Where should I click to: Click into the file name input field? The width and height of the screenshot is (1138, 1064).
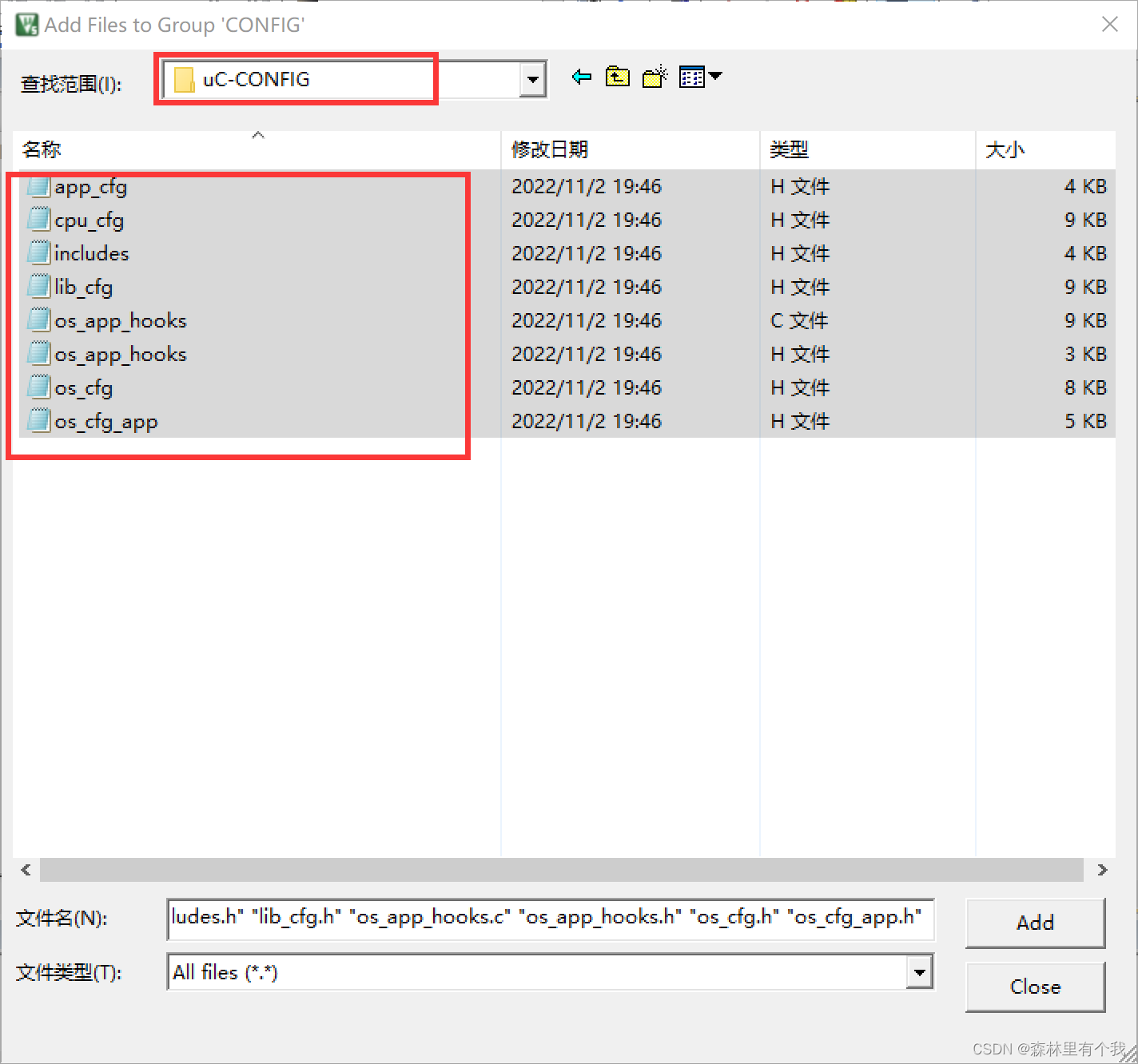click(x=551, y=919)
